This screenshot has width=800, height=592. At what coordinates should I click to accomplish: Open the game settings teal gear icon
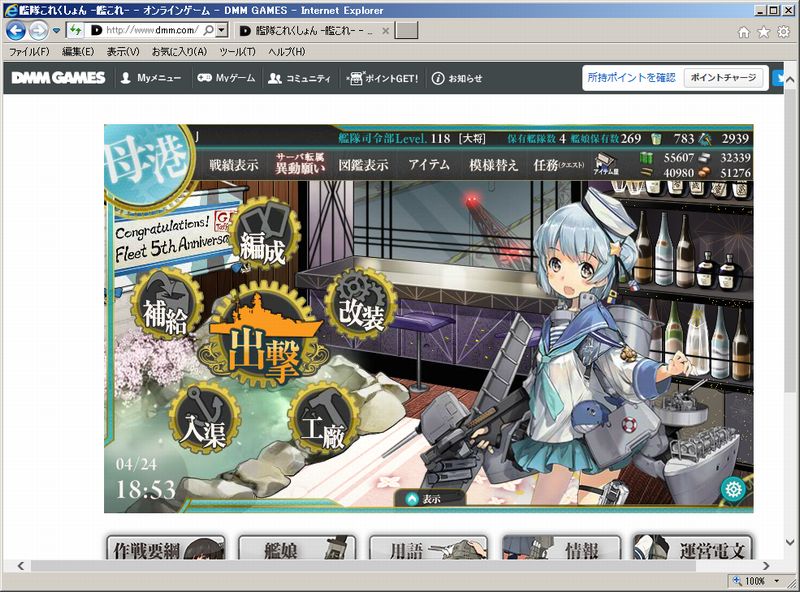733,489
